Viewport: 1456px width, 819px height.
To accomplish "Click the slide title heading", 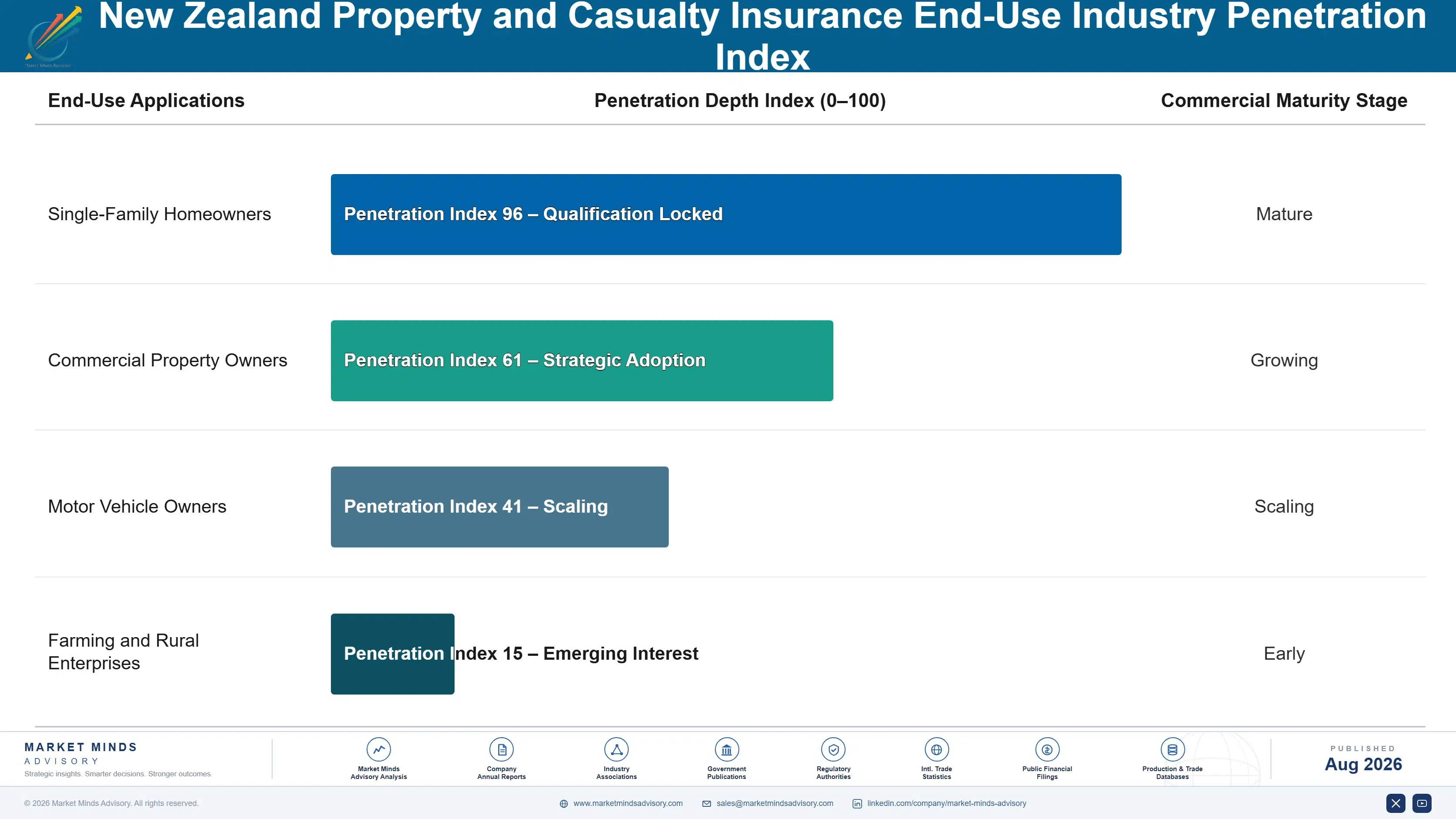I will pos(762,36).
